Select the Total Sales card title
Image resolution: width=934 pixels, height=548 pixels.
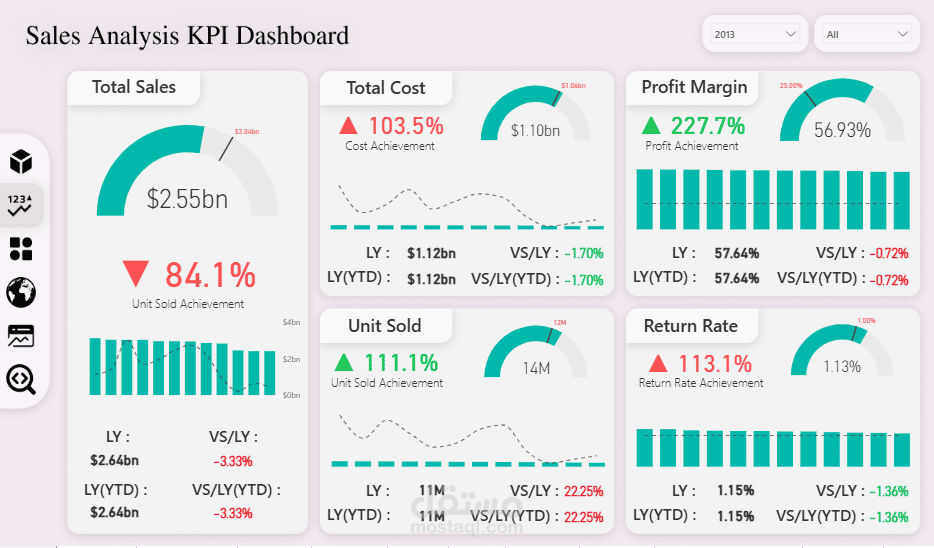point(133,87)
